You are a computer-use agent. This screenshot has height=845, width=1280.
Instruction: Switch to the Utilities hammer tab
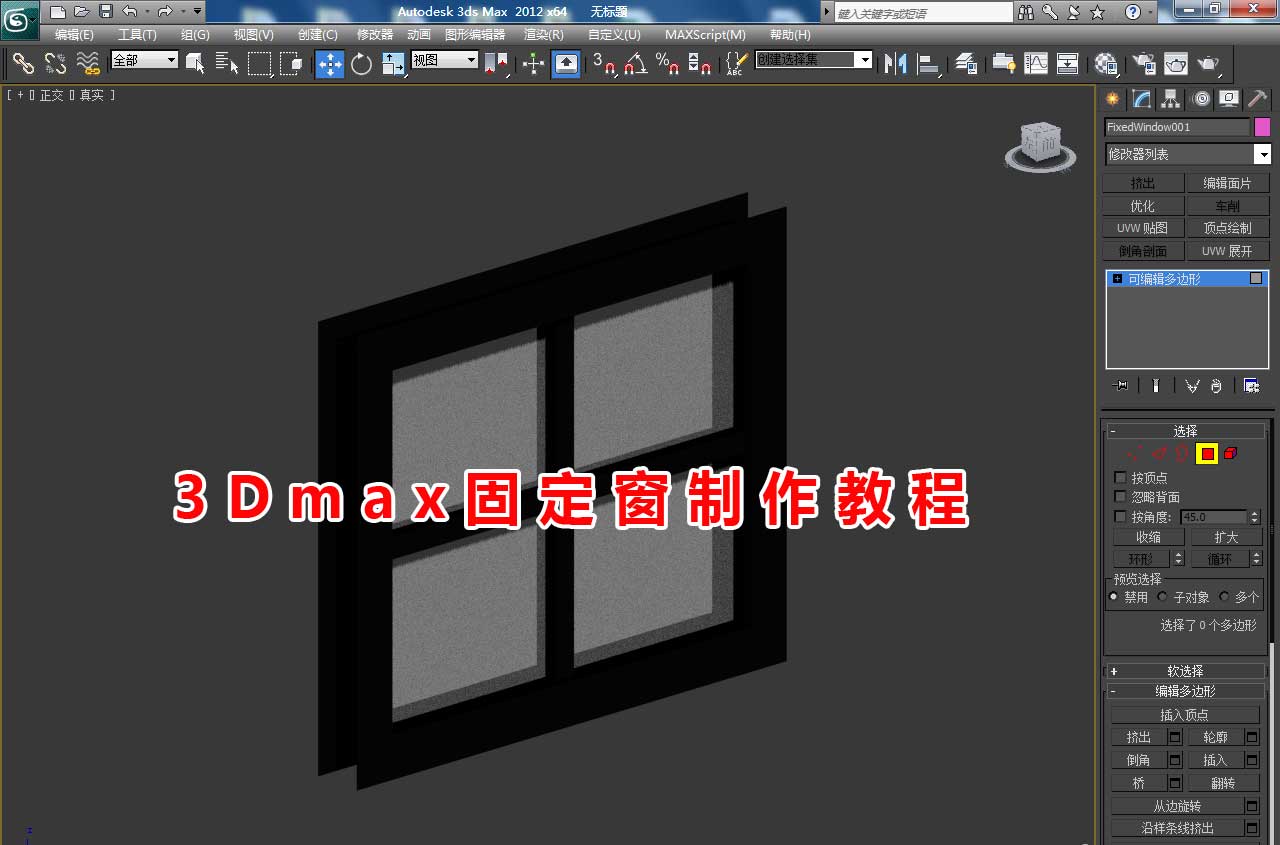[x=1258, y=98]
